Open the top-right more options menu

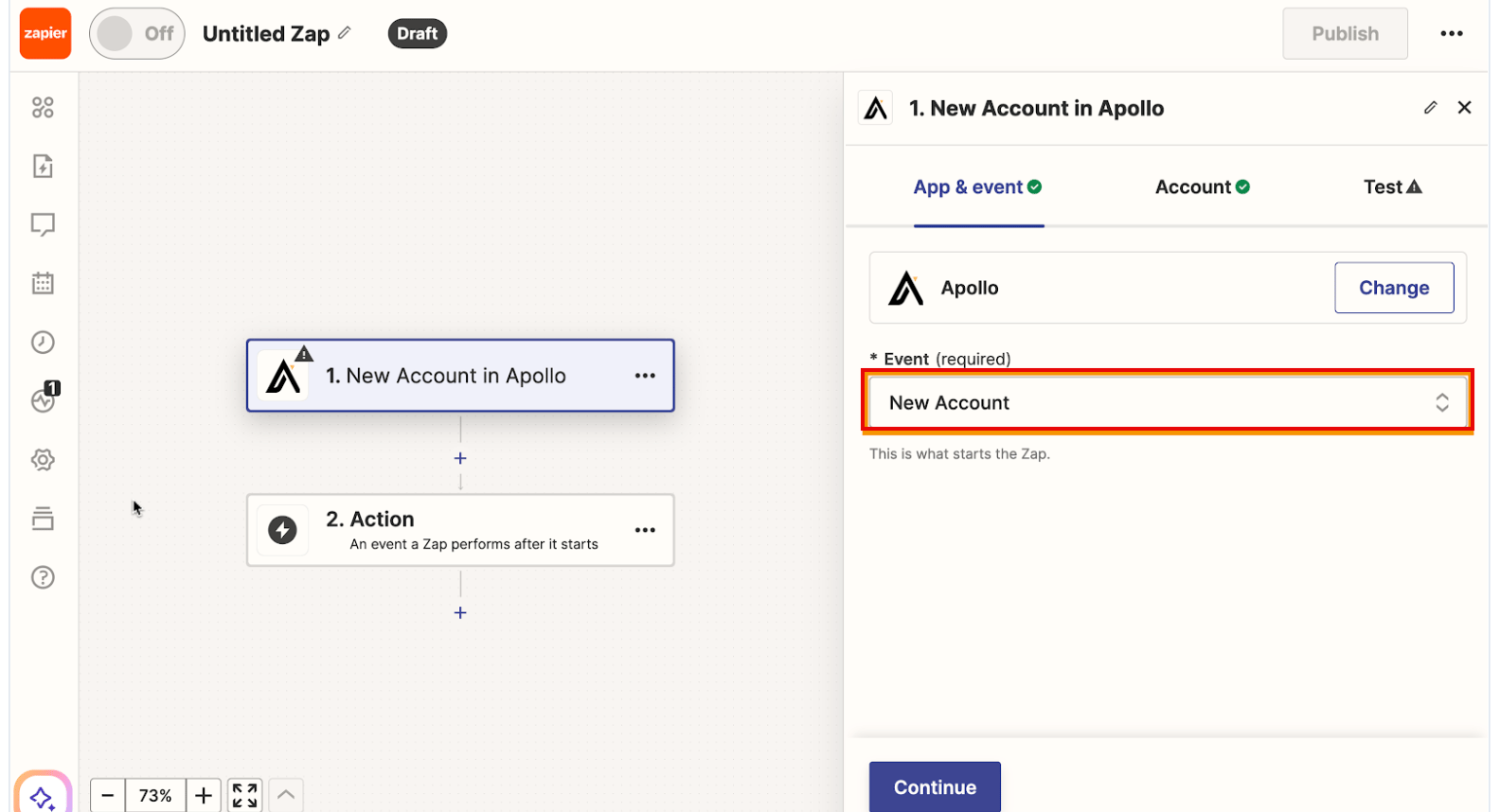pyautogui.click(x=1452, y=34)
